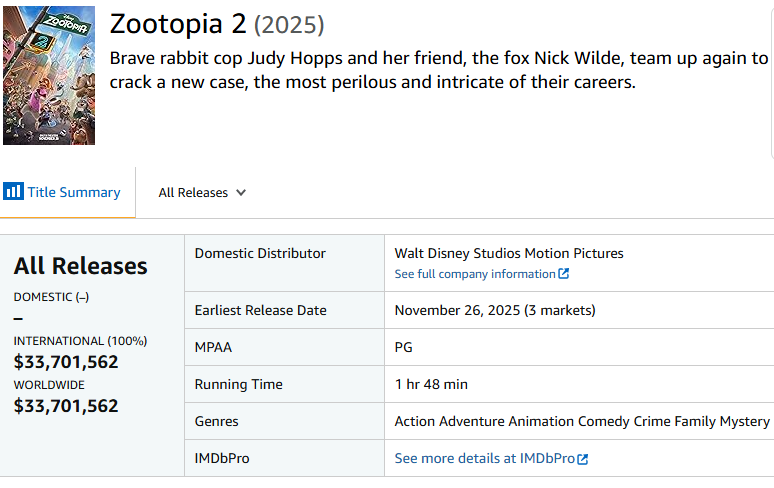The width and height of the screenshot is (774, 488).
Task: Follow the See more details at IMDbPro link
Action: [x=485, y=458]
